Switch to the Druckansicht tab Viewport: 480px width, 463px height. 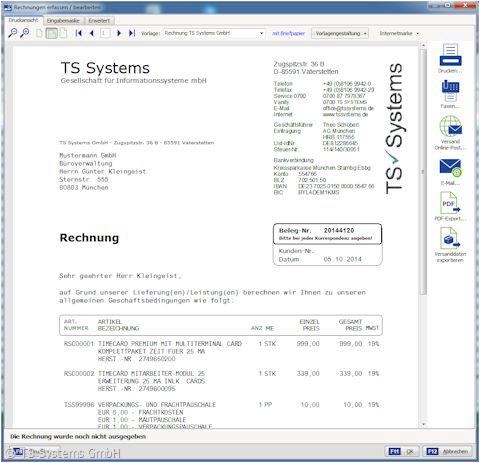[23, 20]
